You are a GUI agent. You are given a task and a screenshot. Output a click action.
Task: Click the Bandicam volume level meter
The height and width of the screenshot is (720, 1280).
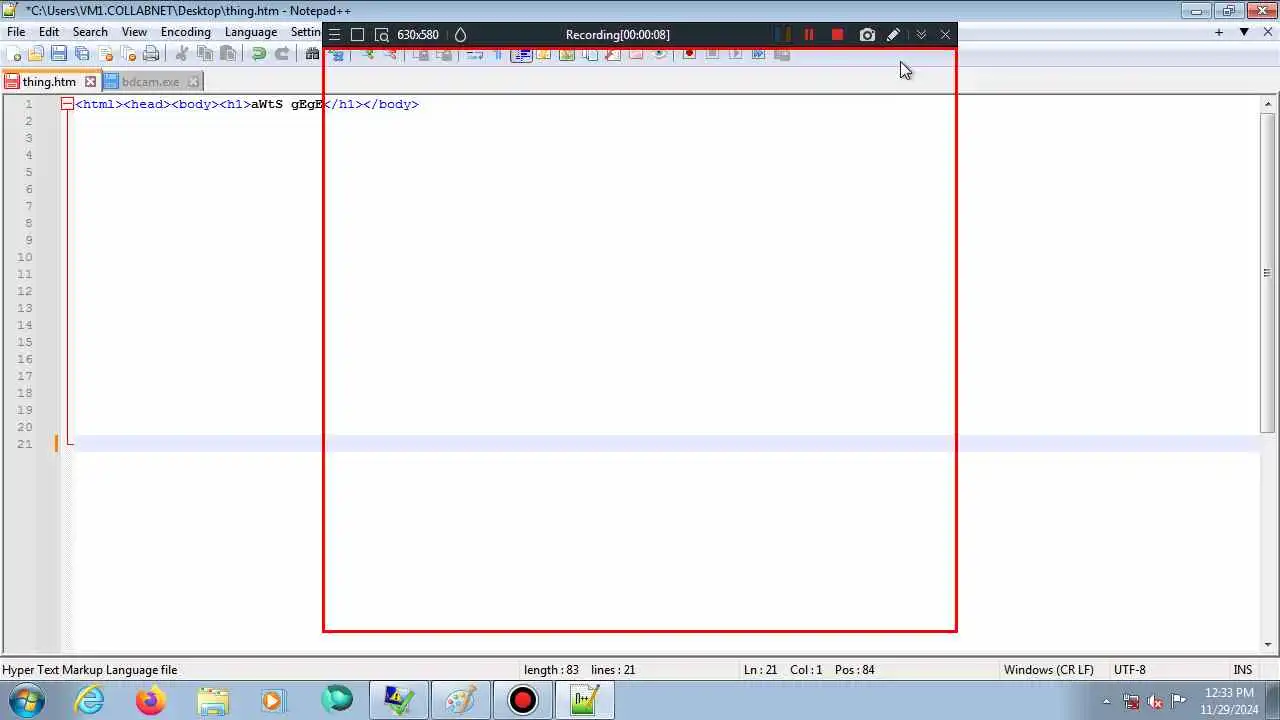783,35
